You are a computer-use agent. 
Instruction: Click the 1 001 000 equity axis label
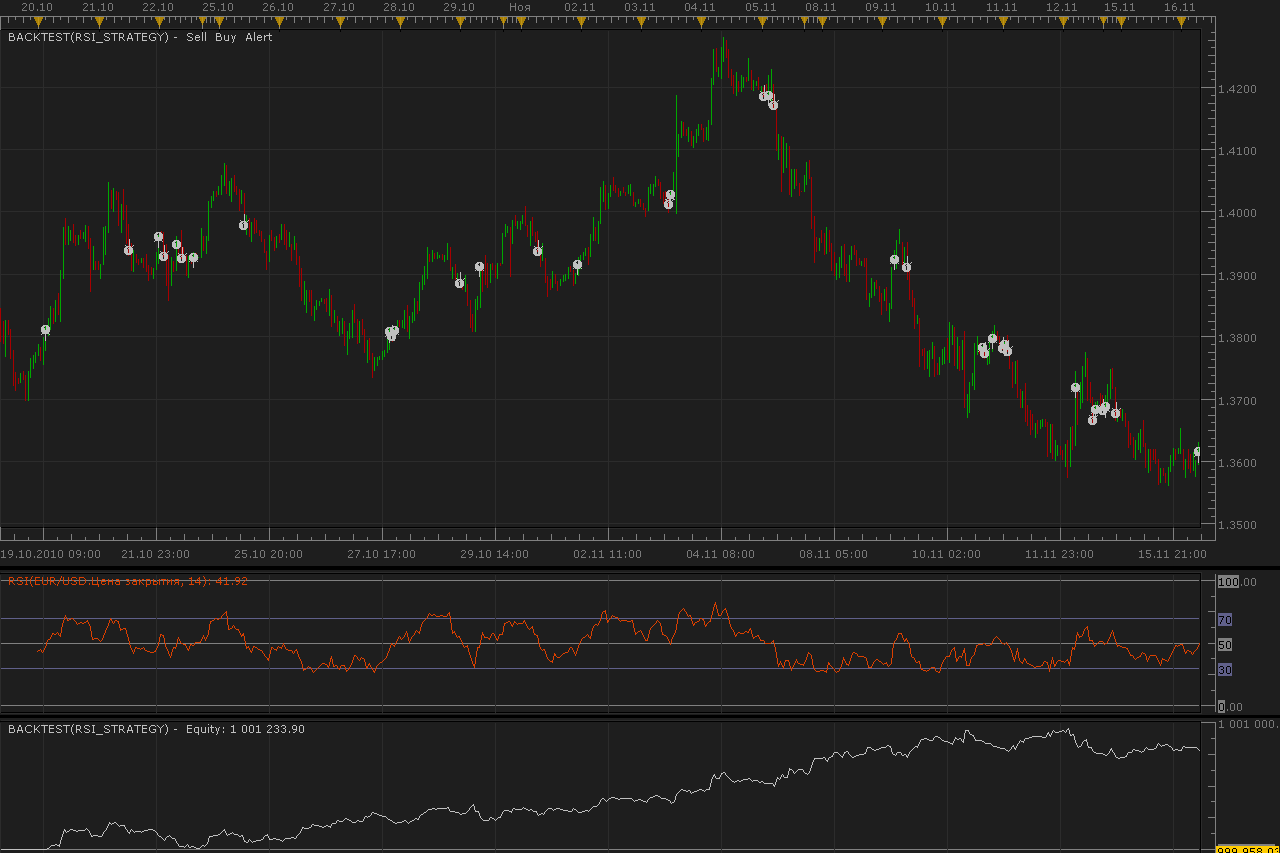coord(1248,724)
